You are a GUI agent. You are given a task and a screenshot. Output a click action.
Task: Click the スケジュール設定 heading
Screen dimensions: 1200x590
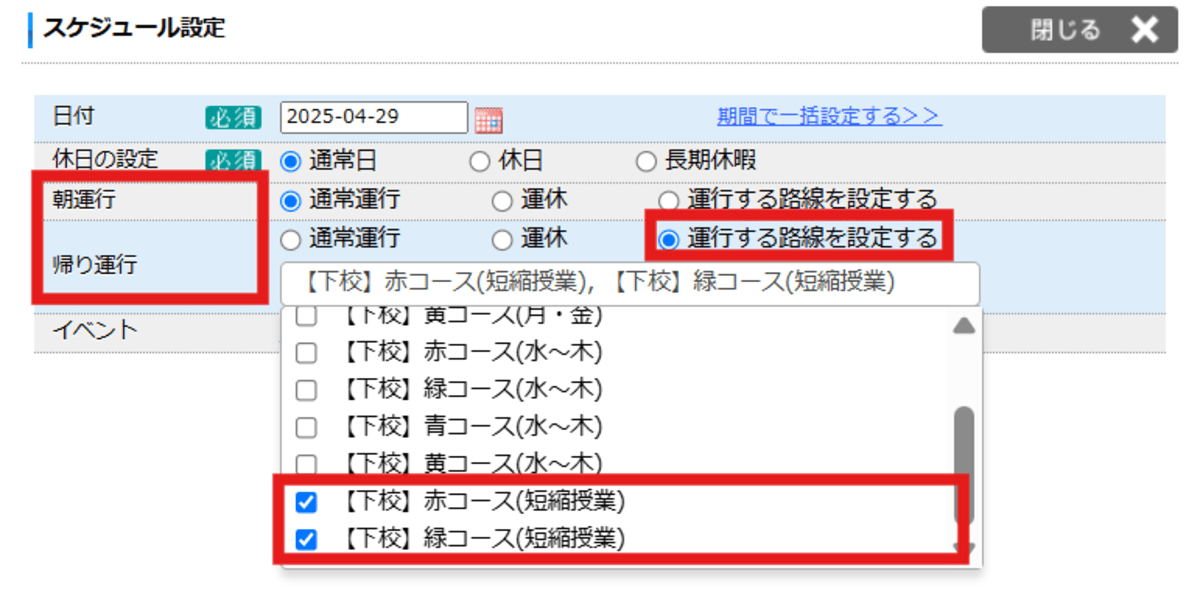pyautogui.click(x=133, y=28)
